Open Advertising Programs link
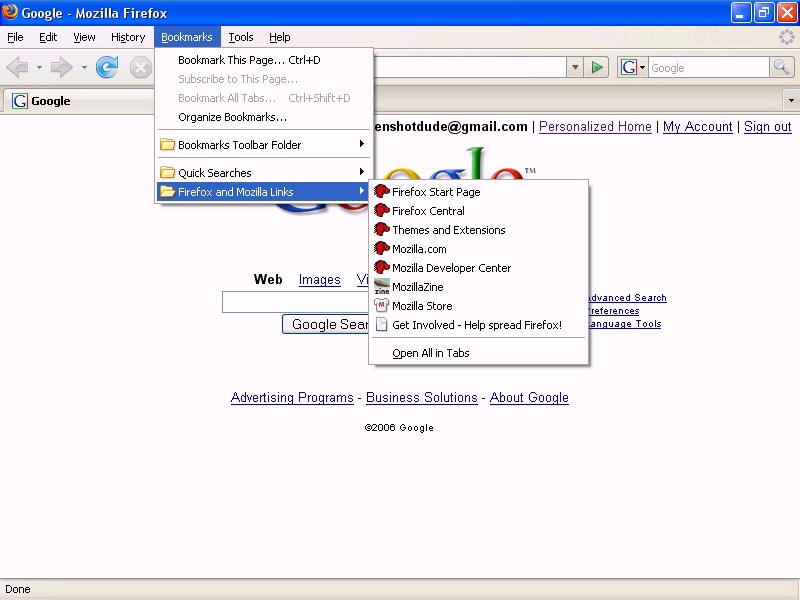This screenshot has width=800, height=600. coord(292,397)
